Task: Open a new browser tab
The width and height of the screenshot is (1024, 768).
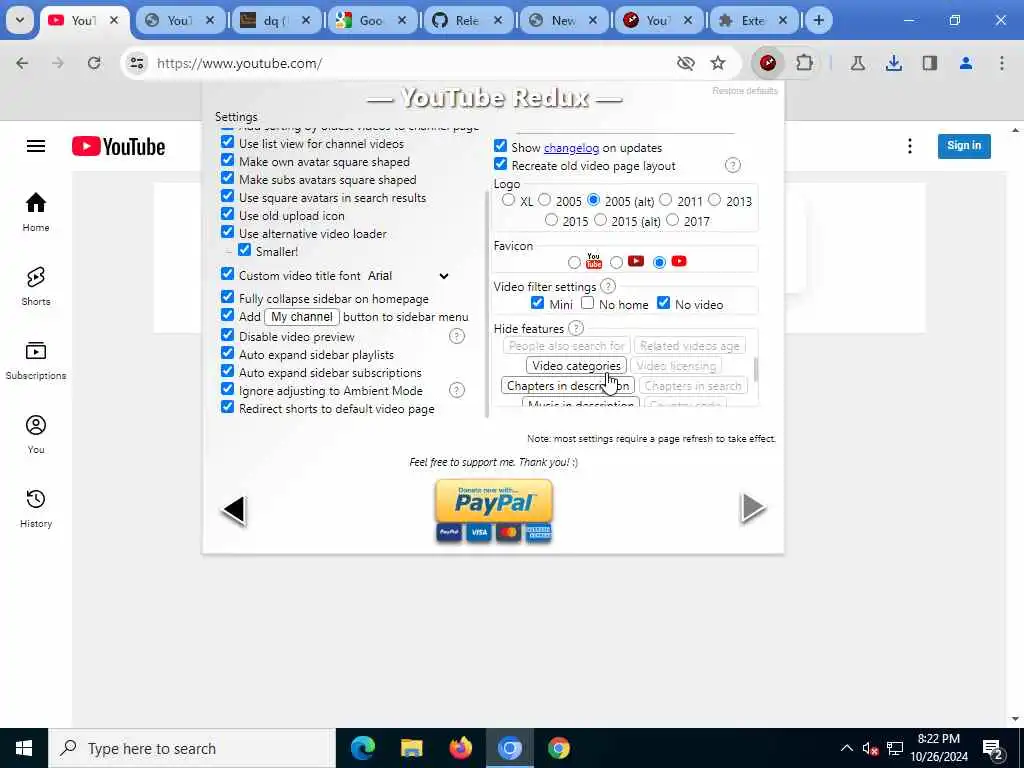Action: point(818,20)
